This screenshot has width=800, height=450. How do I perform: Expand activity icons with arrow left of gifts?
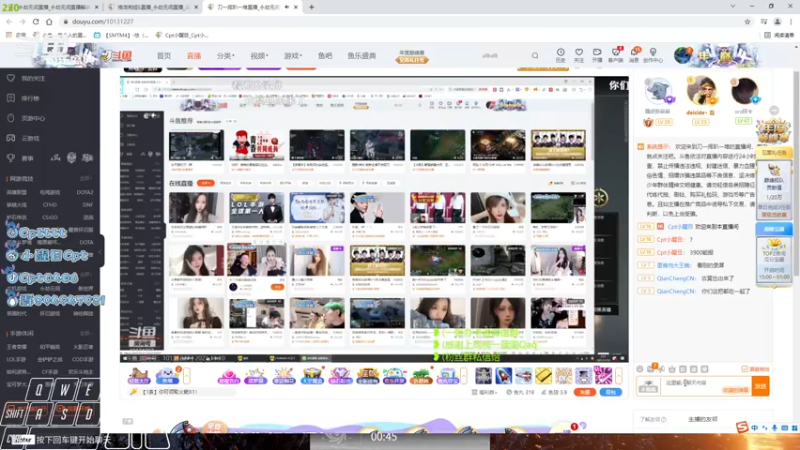(x=464, y=376)
